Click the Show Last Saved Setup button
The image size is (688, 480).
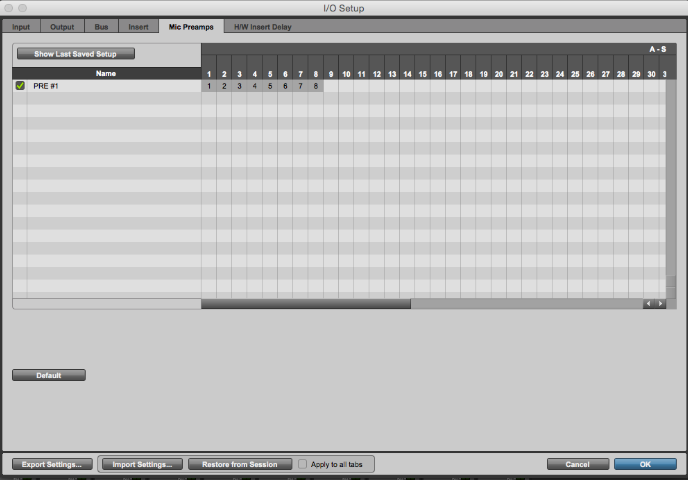(x=74, y=53)
